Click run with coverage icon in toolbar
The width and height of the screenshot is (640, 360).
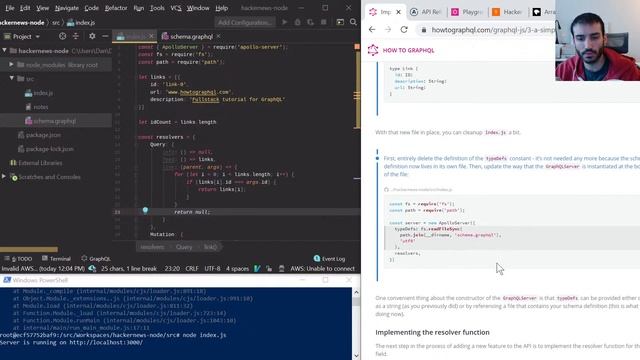(x=311, y=22)
